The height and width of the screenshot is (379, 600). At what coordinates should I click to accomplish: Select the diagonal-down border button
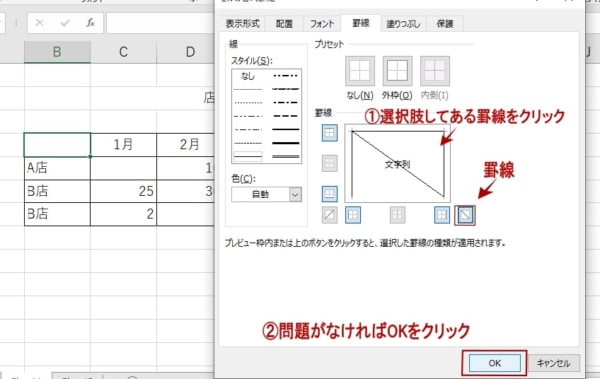pyautogui.click(x=465, y=215)
